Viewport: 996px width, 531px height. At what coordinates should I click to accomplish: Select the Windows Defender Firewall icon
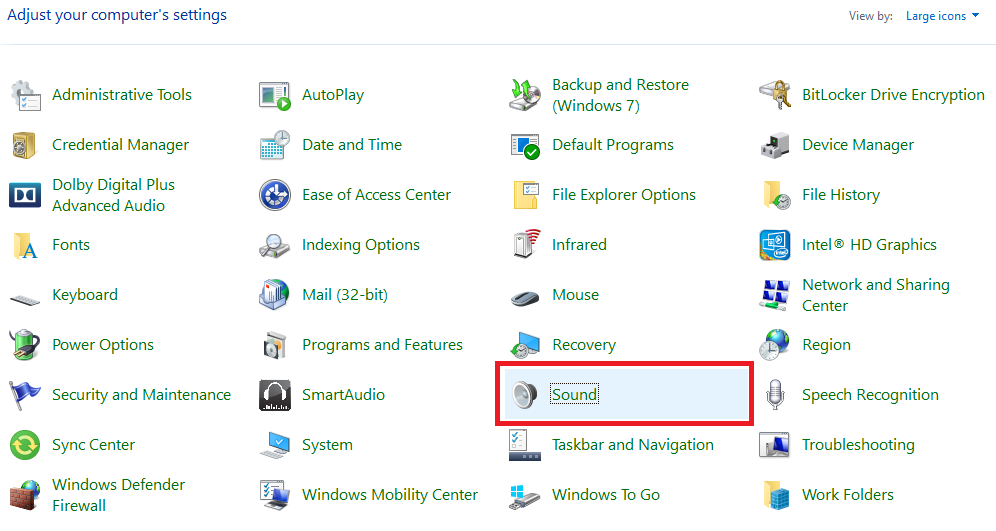point(25,495)
